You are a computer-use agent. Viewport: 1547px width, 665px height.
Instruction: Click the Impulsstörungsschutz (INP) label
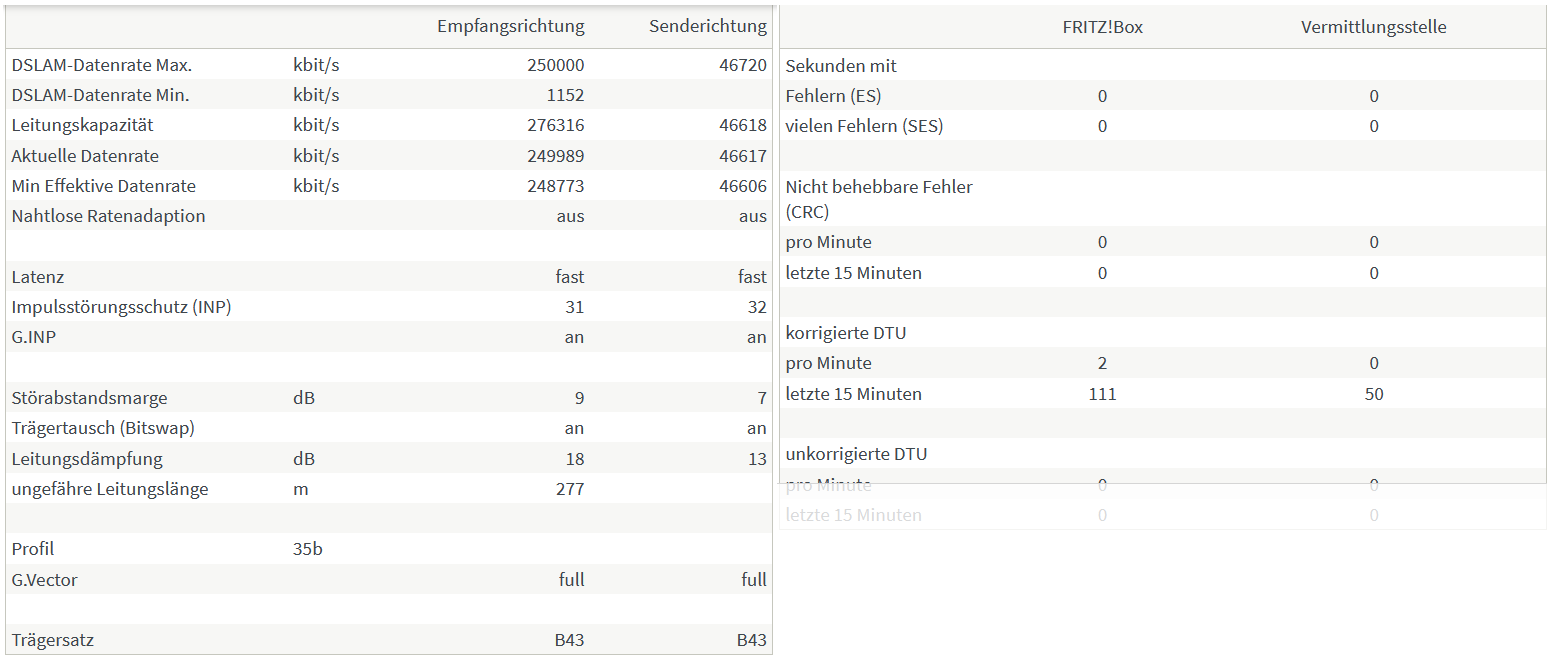tap(122, 307)
